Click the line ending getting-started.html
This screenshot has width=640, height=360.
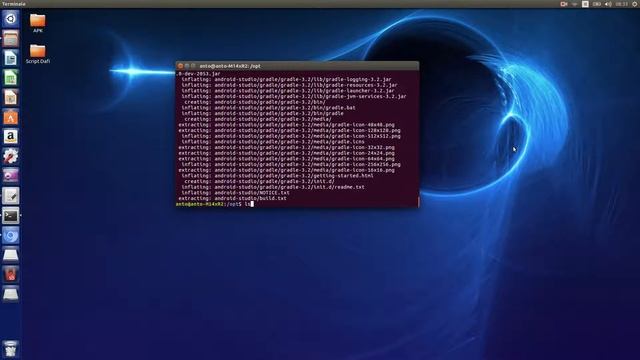click(x=277, y=176)
